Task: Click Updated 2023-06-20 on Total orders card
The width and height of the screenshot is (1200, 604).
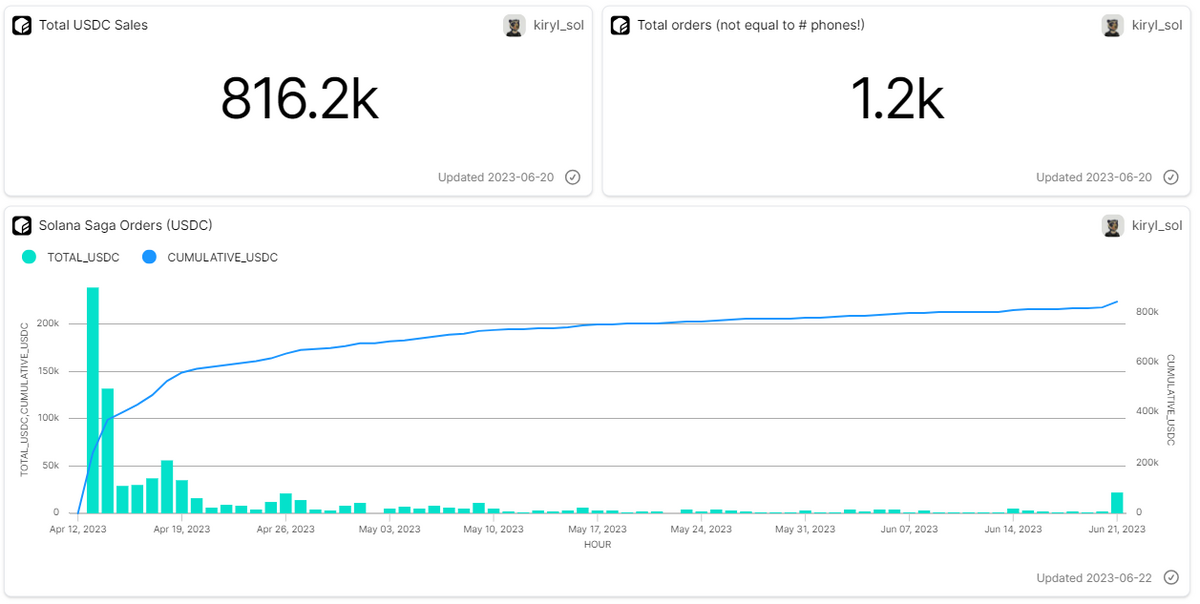Action: point(1094,177)
